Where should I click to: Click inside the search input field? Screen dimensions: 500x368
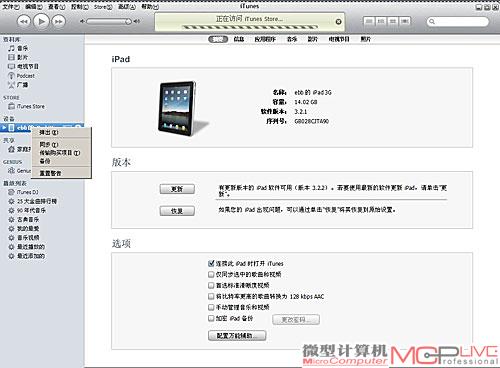(x=458, y=22)
